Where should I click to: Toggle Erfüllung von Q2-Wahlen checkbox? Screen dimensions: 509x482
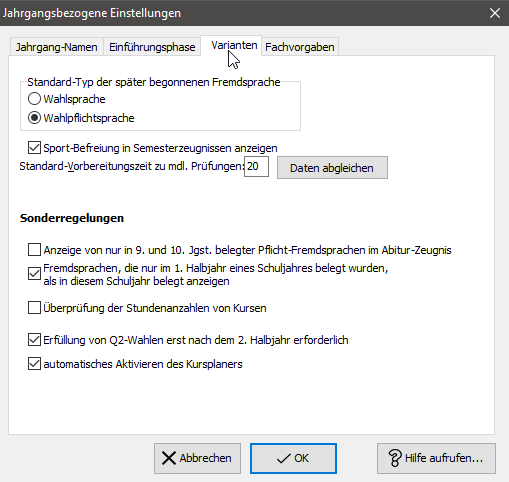point(34,340)
